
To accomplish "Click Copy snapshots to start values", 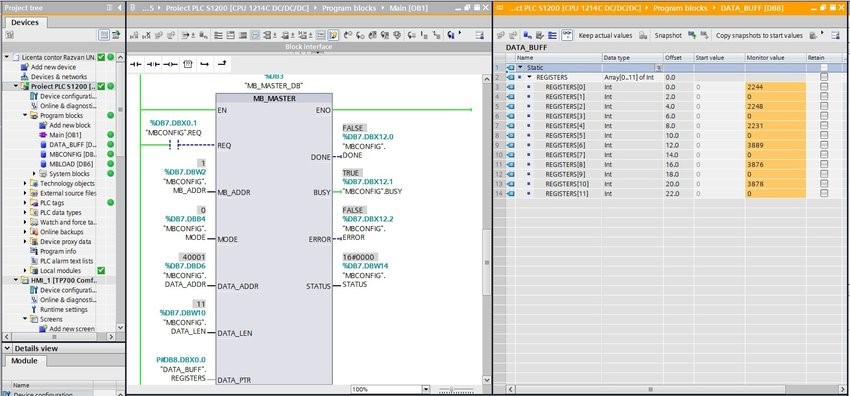I will point(759,35).
